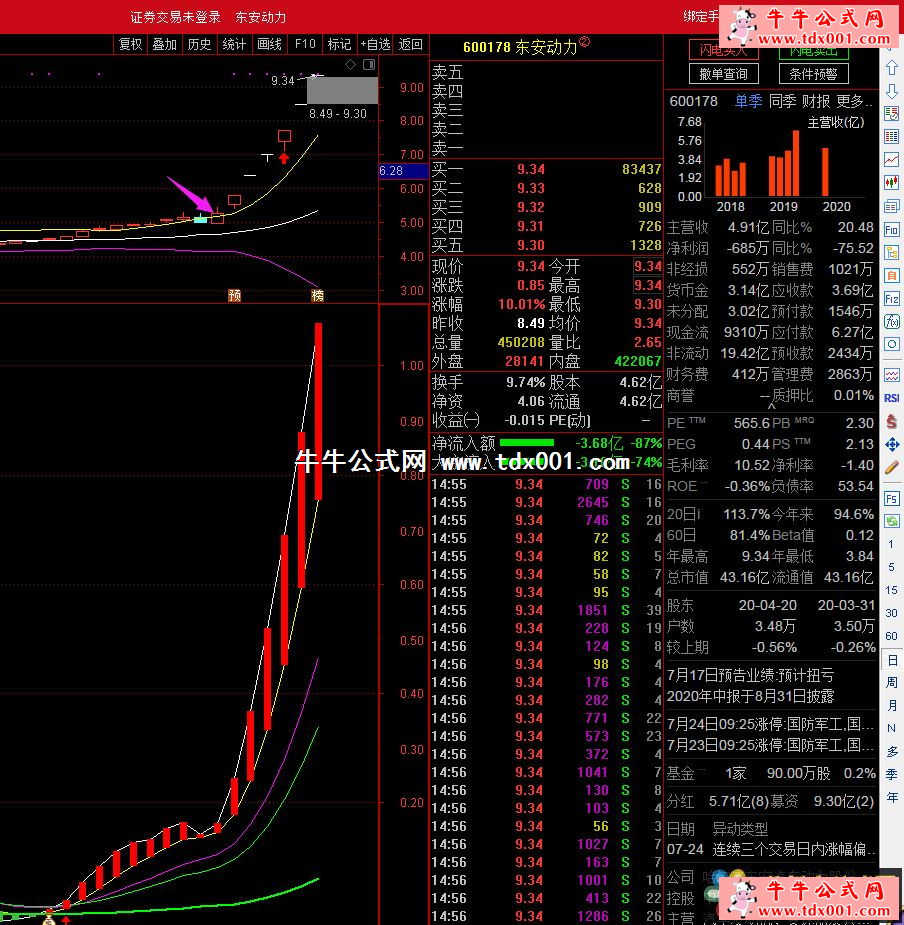
Task: Select the 多 multi-period option
Action: click(x=892, y=752)
